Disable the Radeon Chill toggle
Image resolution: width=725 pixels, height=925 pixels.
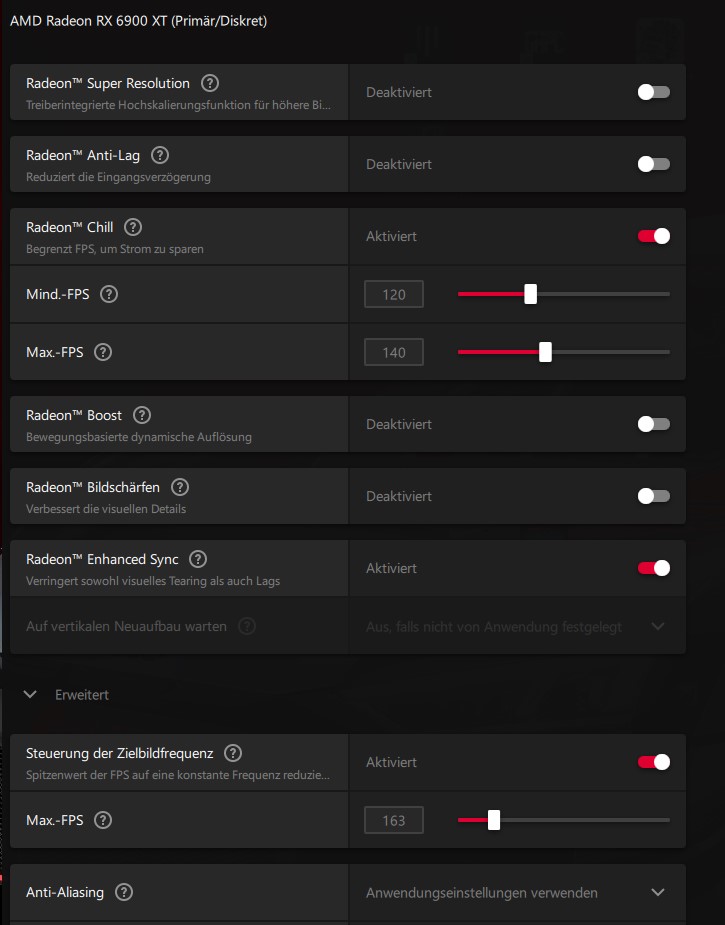coord(654,236)
